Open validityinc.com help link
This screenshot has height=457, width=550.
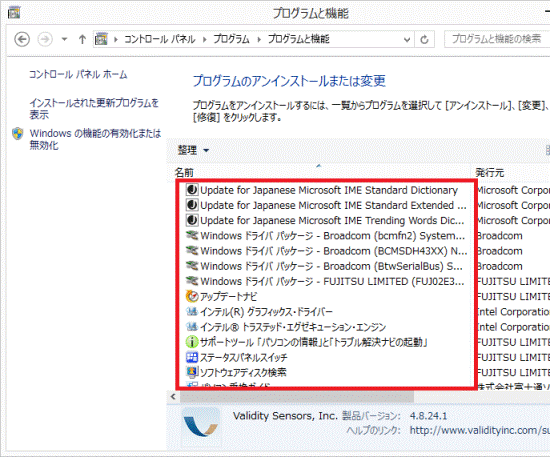479,430
